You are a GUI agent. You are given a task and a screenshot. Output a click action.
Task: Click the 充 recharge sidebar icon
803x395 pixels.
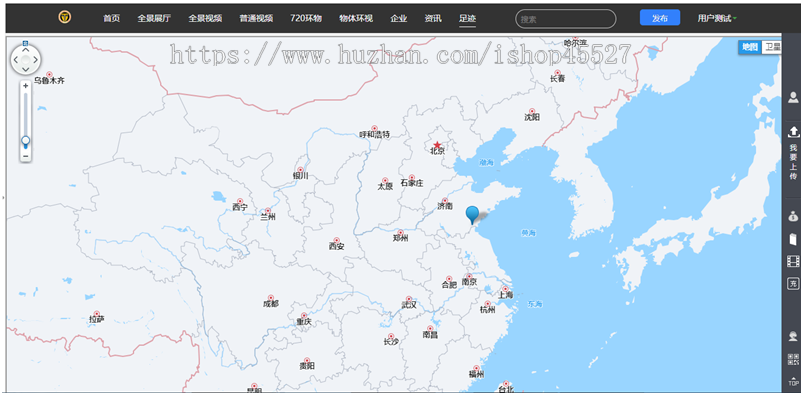[793, 283]
